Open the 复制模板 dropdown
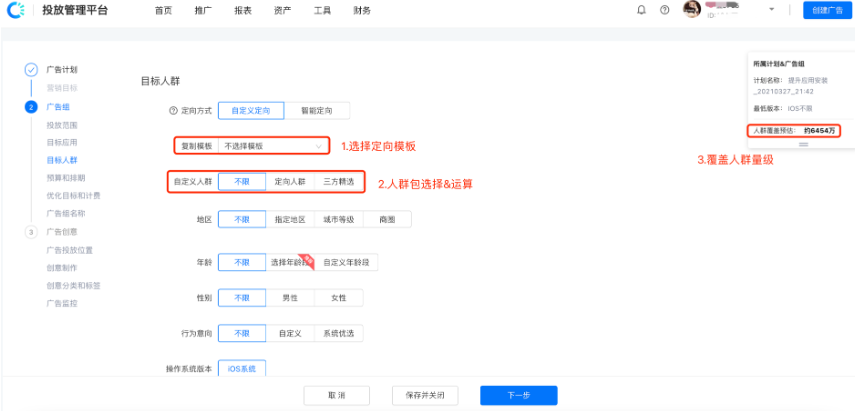This screenshot has width=855, height=411. tap(273, 146)
